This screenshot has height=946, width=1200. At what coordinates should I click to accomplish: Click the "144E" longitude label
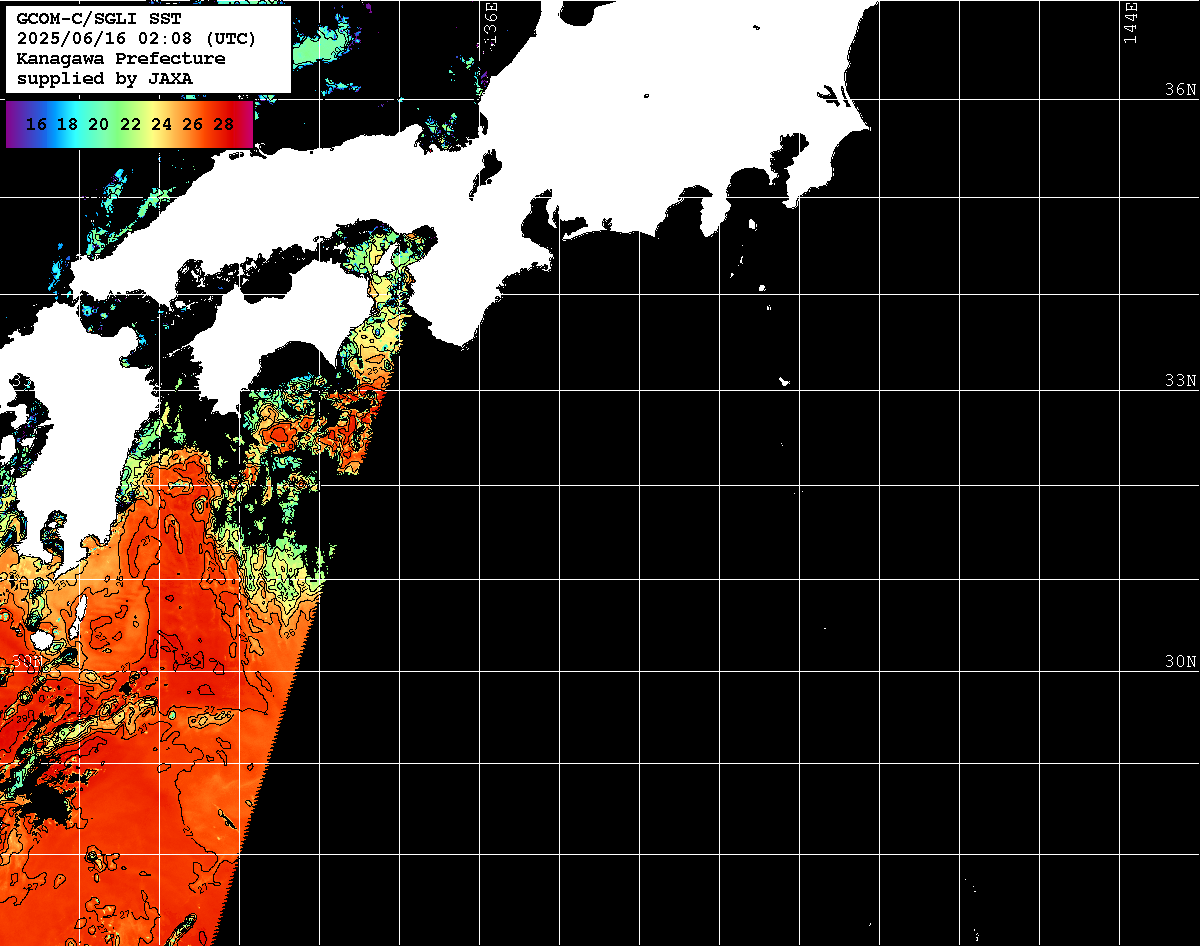(1130, 22)
